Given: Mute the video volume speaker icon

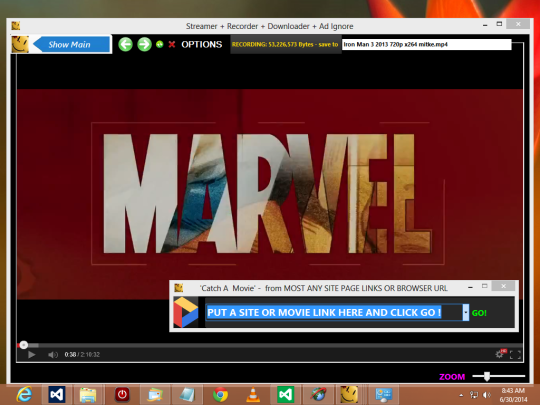Looking at the screenshot, I should point(53,355).
